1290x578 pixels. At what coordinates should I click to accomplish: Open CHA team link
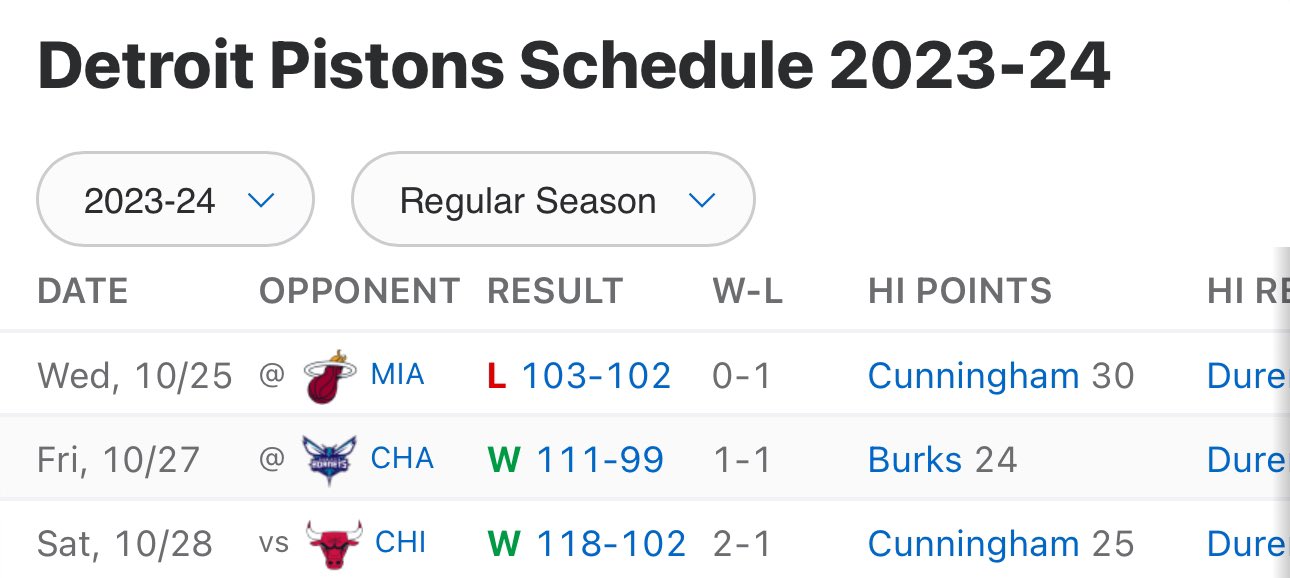tap(402, 459)
